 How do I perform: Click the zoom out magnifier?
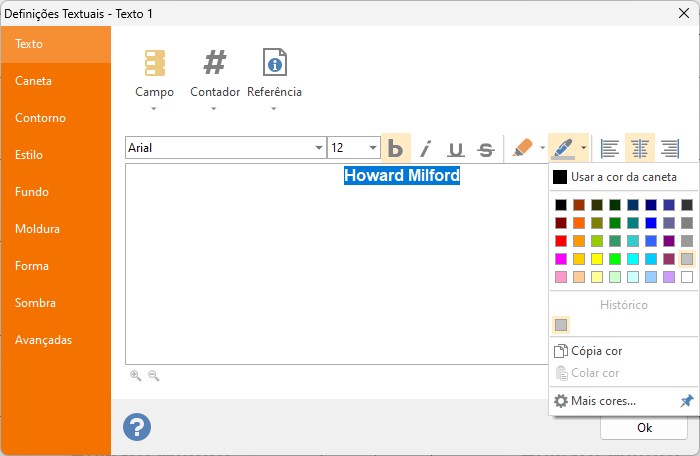tap(154, 376)
